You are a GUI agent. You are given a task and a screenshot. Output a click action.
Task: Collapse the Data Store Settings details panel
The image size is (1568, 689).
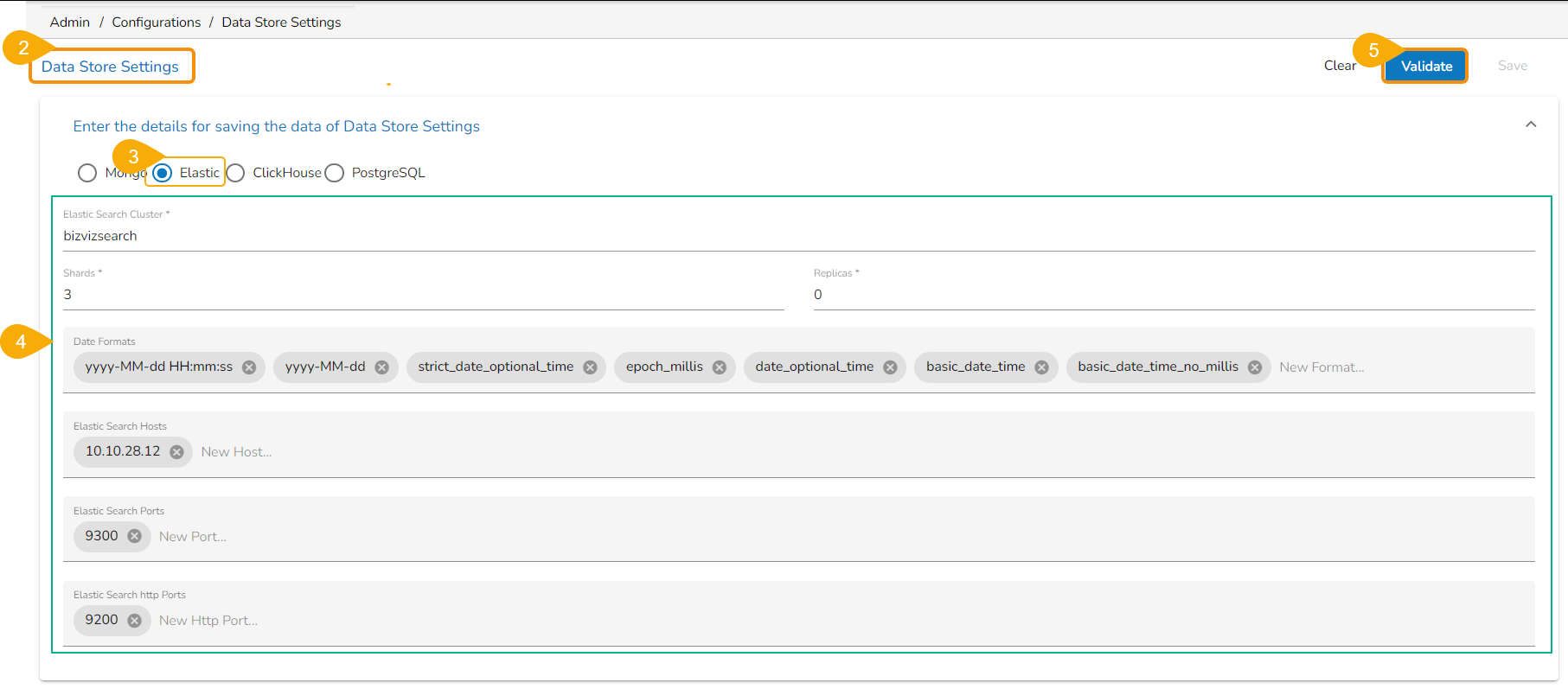1531,124
